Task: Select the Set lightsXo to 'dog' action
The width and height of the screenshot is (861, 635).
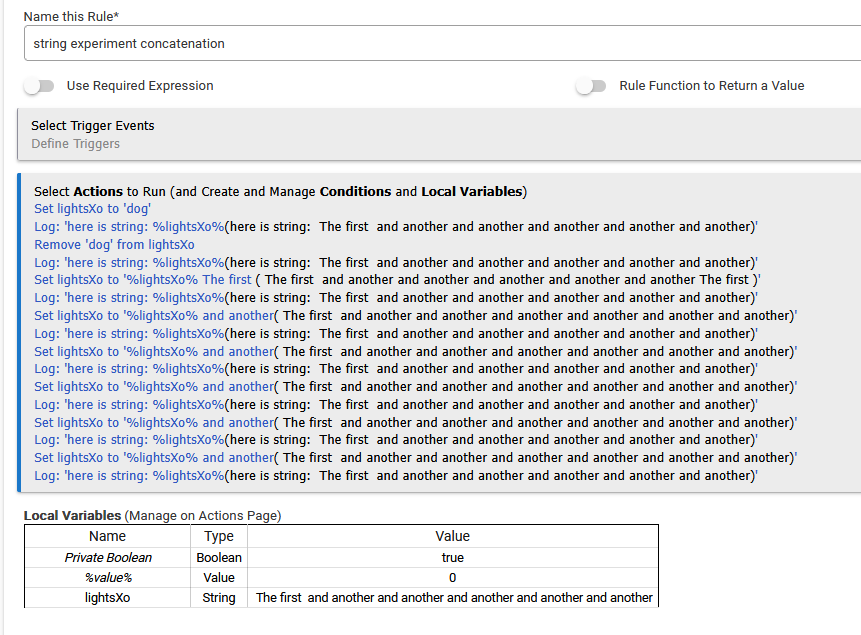Action: tap(92, 209)
